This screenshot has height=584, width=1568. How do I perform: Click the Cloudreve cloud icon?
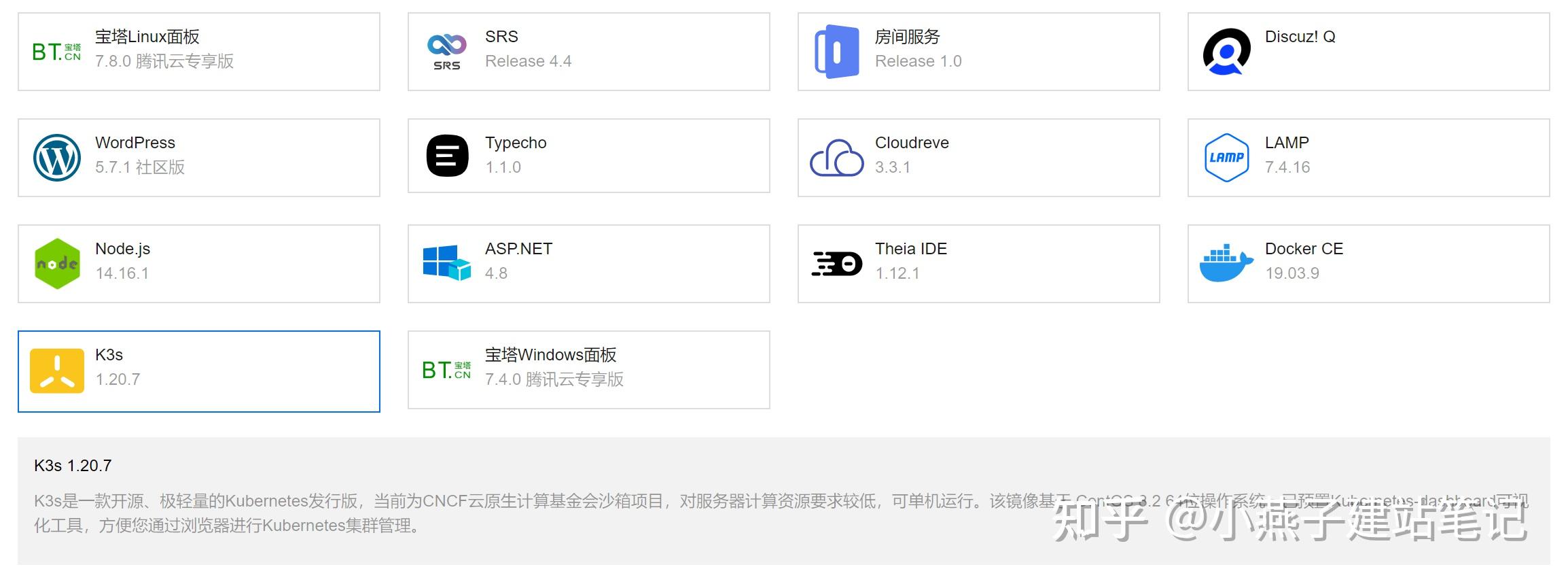tap(837, 158)
